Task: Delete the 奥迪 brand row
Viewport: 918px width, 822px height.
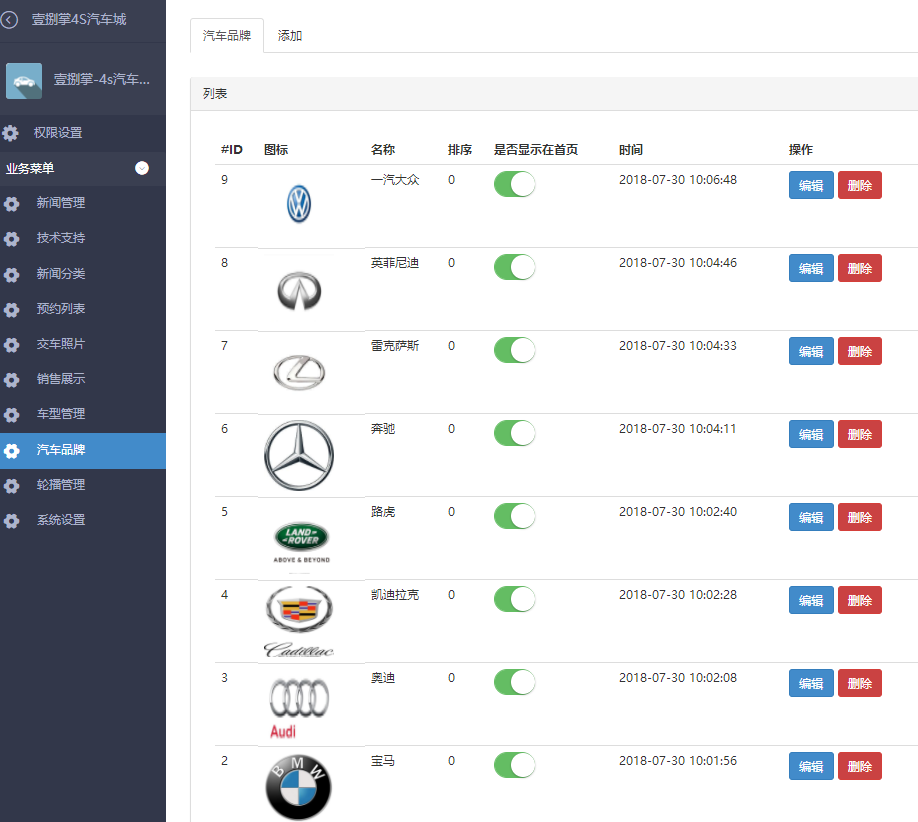Action: pyautogui.click(x=859, y=684)
